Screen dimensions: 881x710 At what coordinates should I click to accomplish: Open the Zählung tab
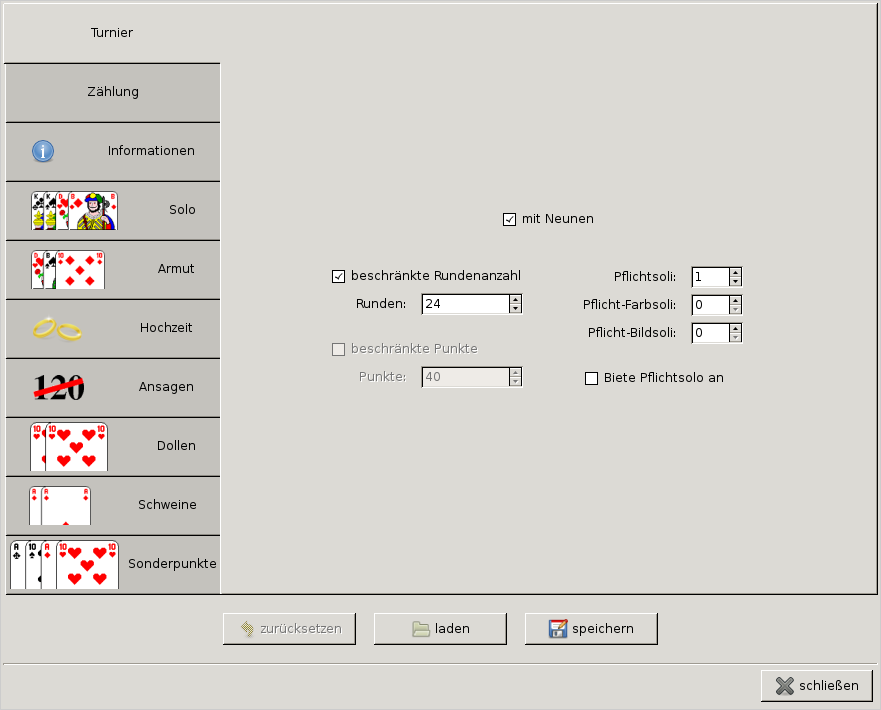tap(112, 92)
